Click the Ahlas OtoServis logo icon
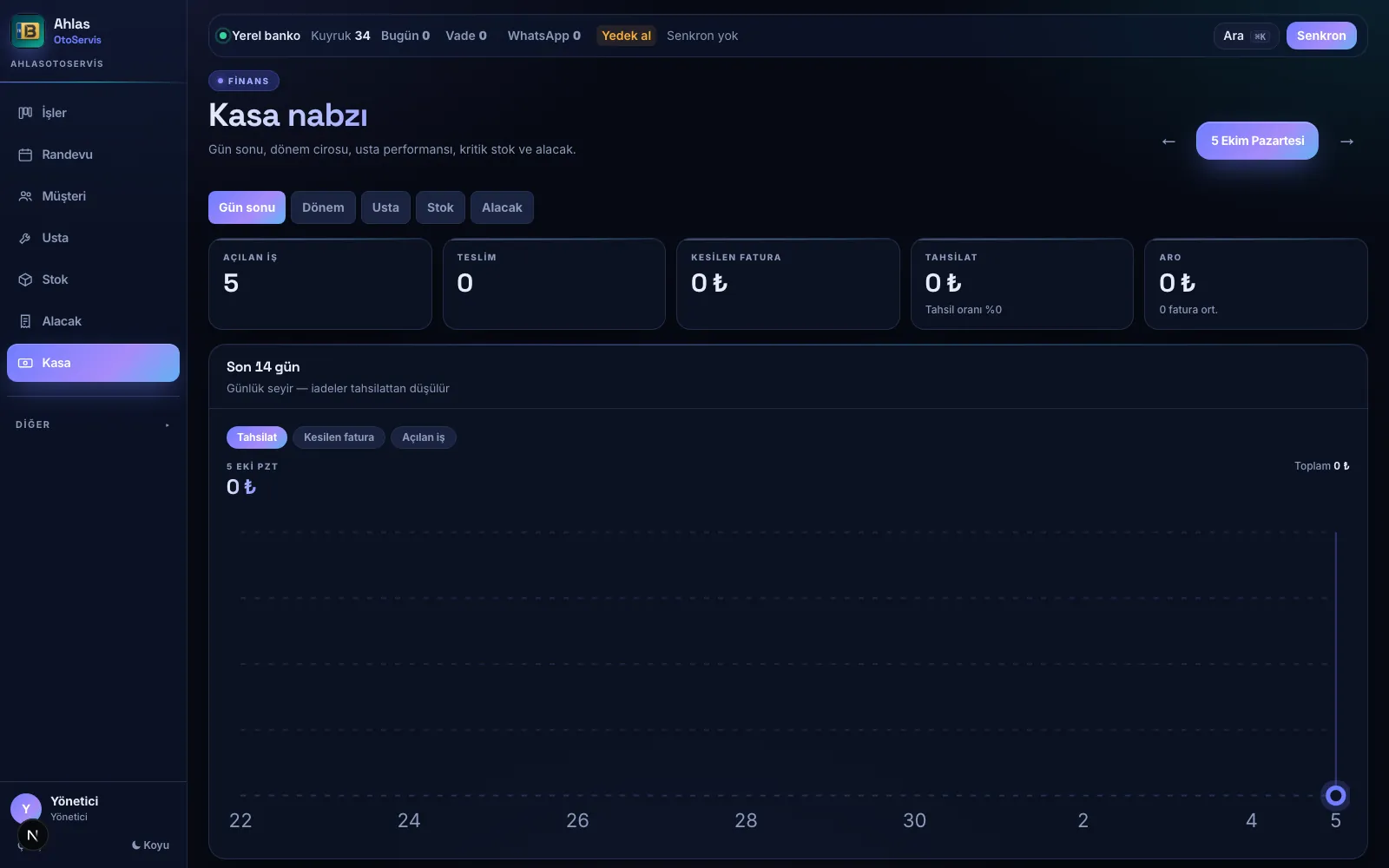Screen dimensions: 1389x868 tap(28, 31)
